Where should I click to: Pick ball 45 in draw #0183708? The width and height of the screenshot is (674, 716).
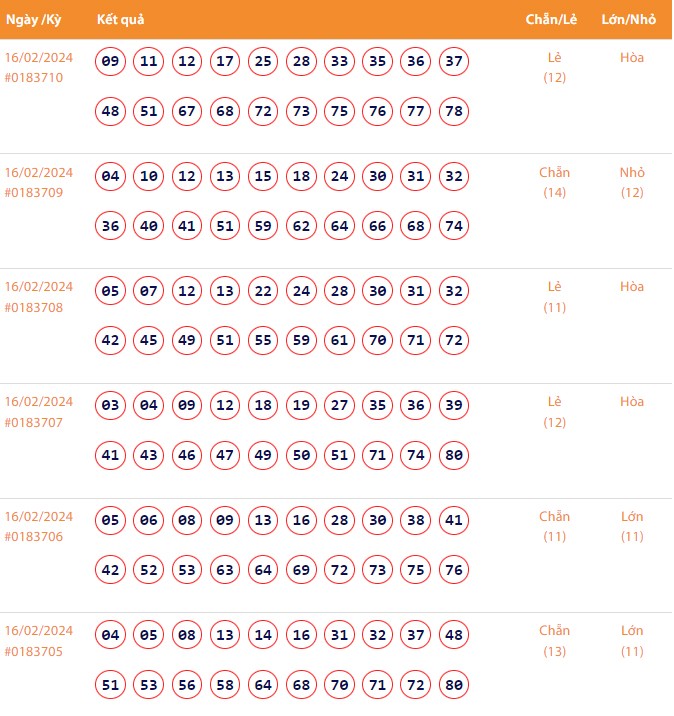(x=149, y=341)
